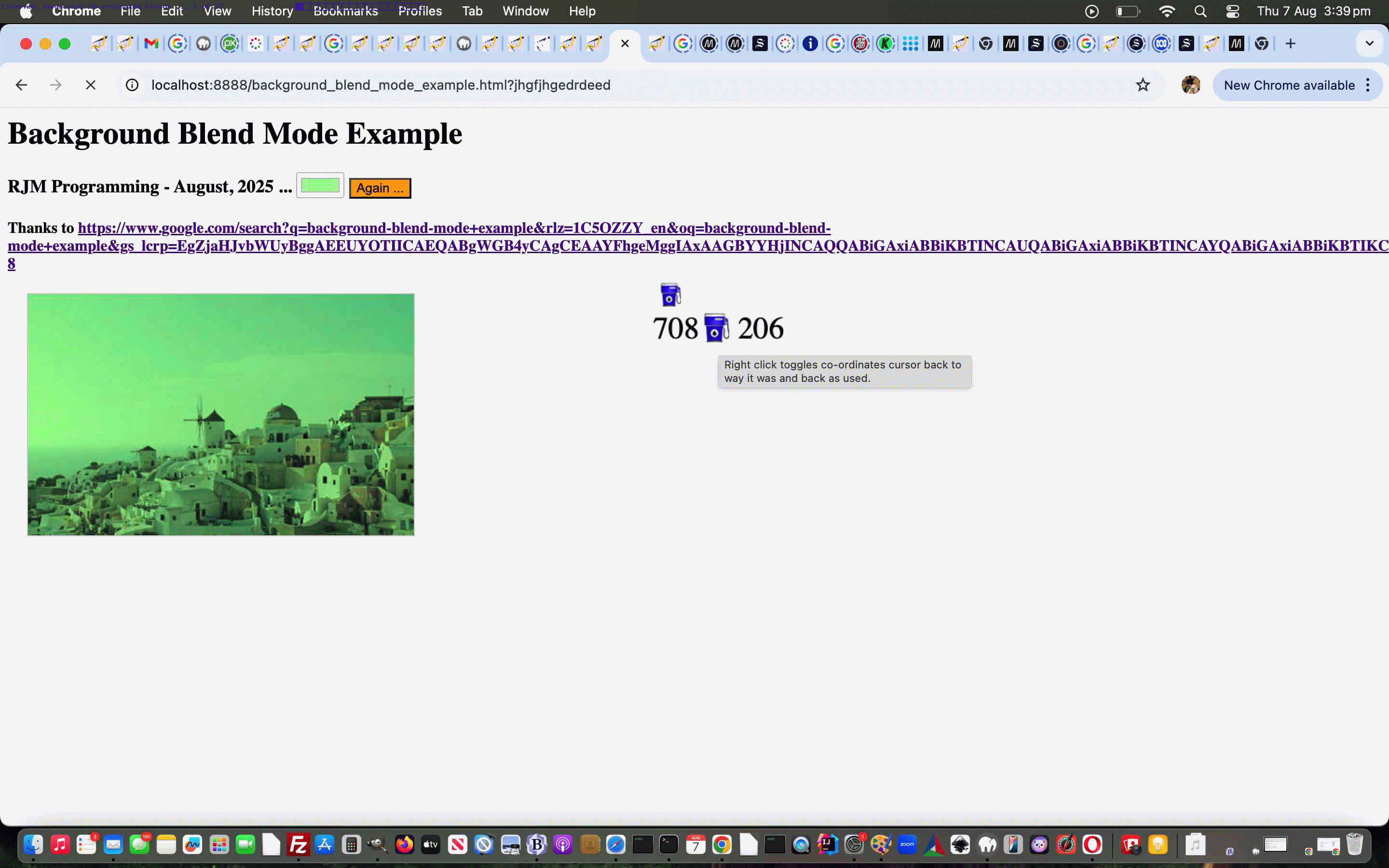Open the Bookmarks menu

(x=345, y=12)
